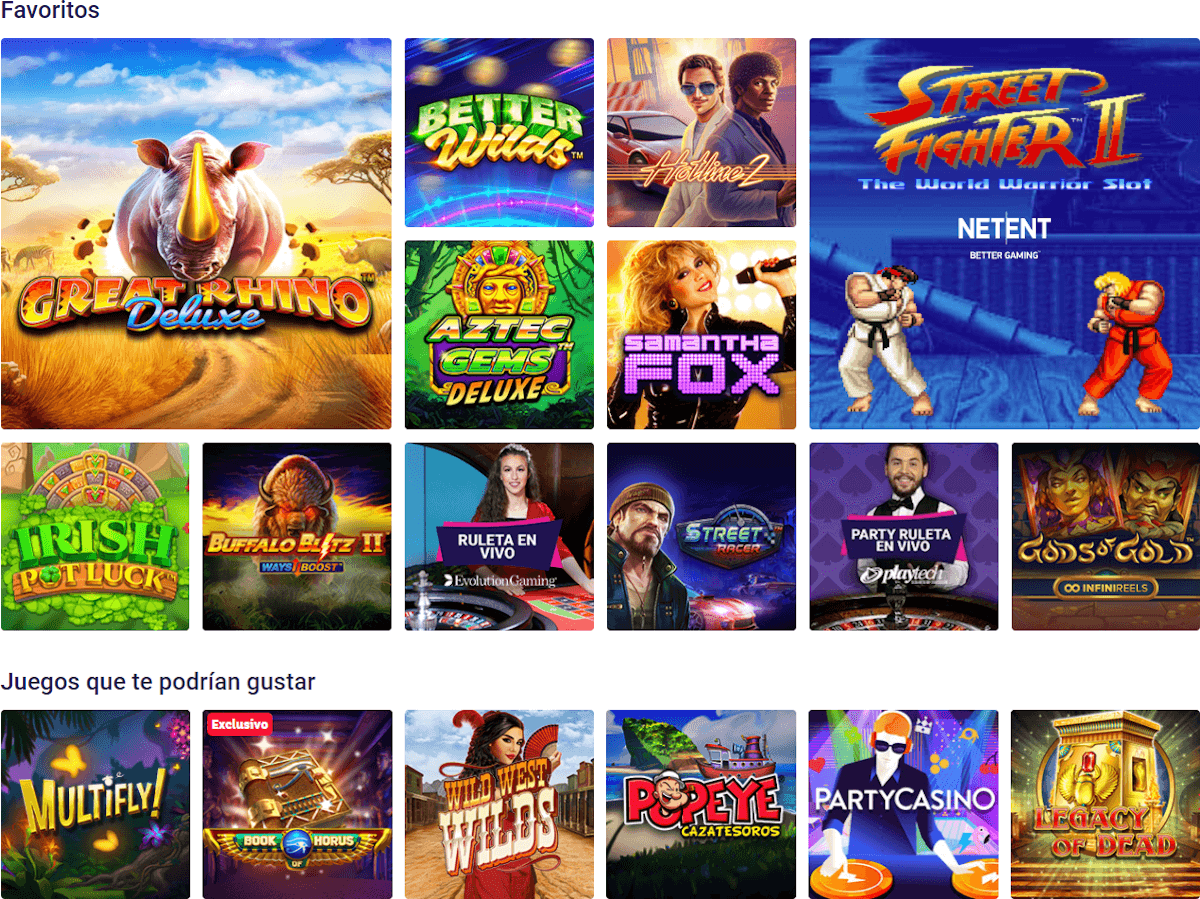The height and width of the screenshot is (899, 1200).
Task: Open Popeye Cazatesoros
Action: pos(701,804)
